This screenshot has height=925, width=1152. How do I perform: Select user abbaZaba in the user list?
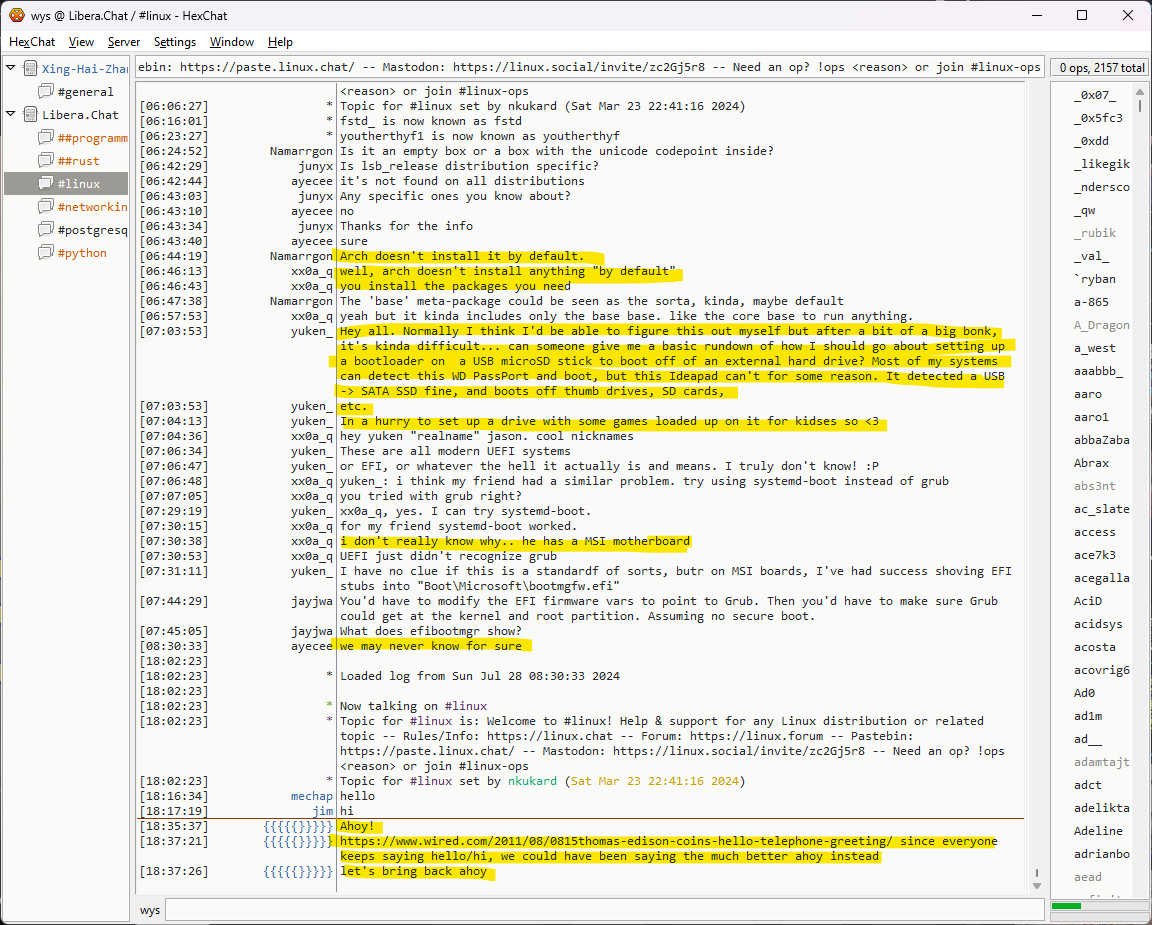1101,440
